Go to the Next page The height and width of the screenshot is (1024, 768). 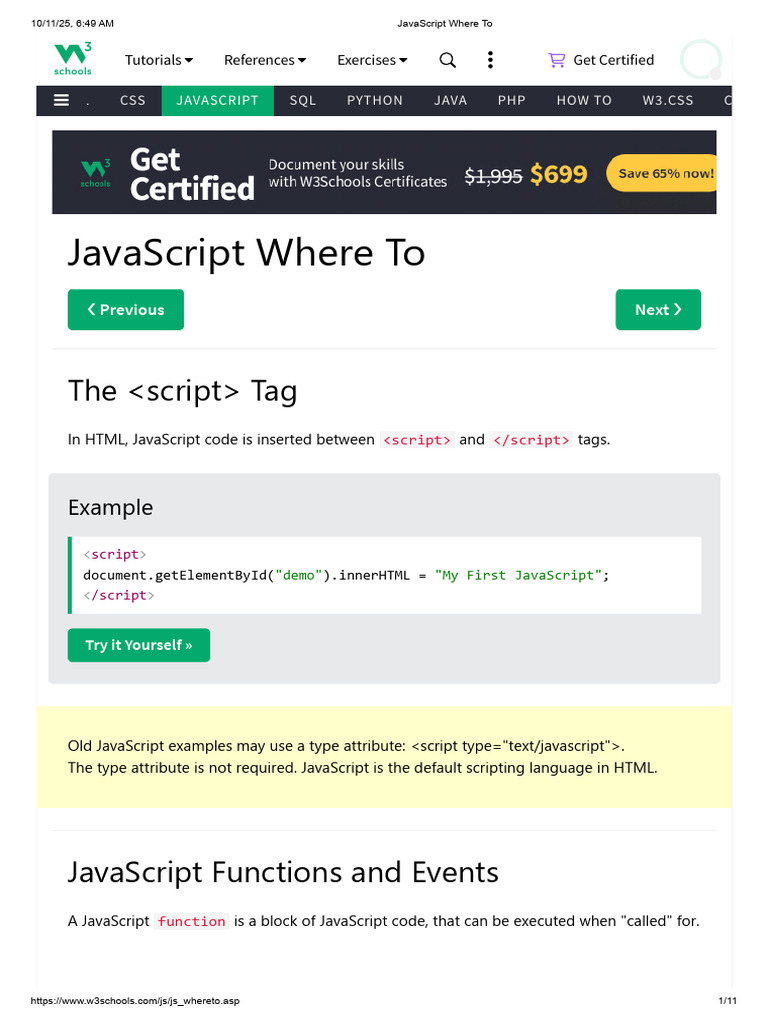pyautogui.click(x=658, y=310)
